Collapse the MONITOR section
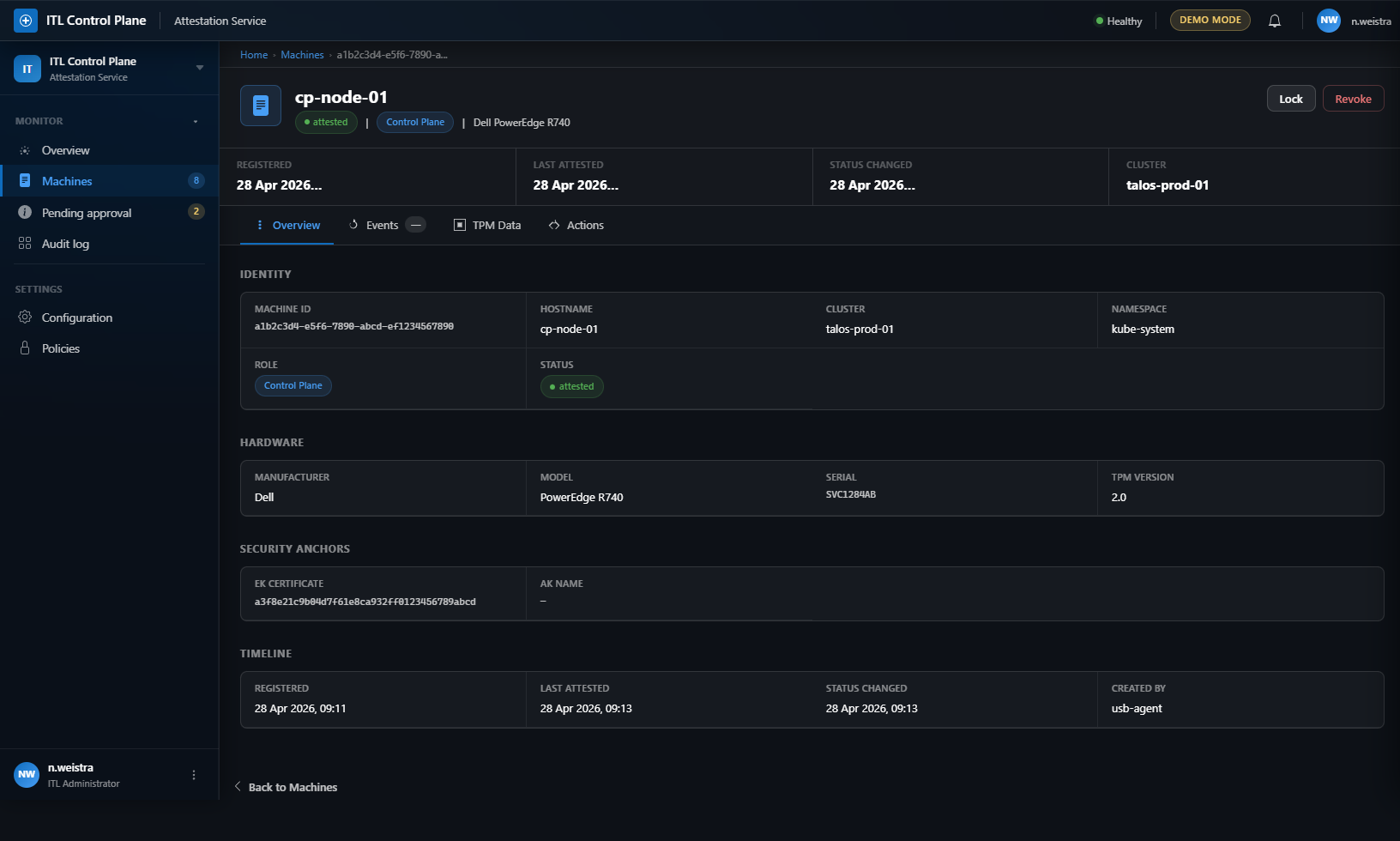This screenshot has width=1400, height=841. coord(196,122)
